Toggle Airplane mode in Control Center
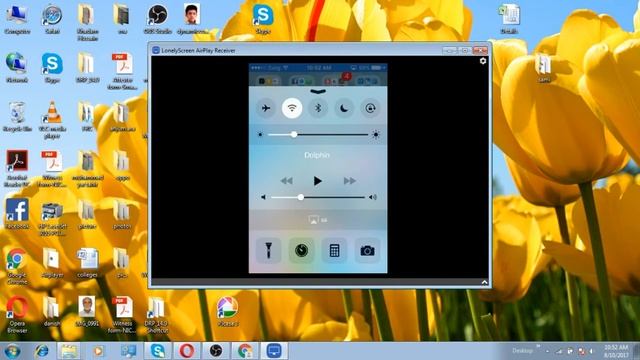Viewport: 640px width, 360px height. [x=266, y=108]
